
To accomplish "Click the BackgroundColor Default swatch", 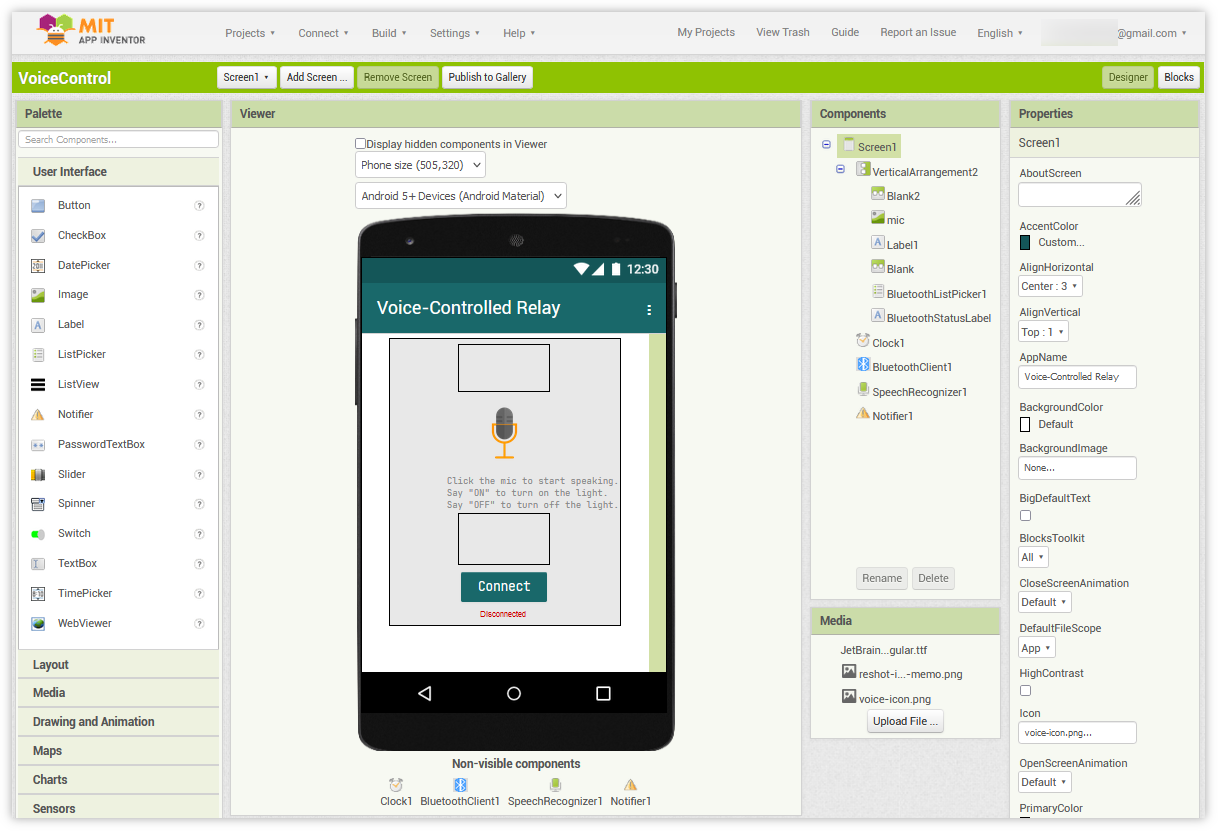I will tap(1025, 424).
